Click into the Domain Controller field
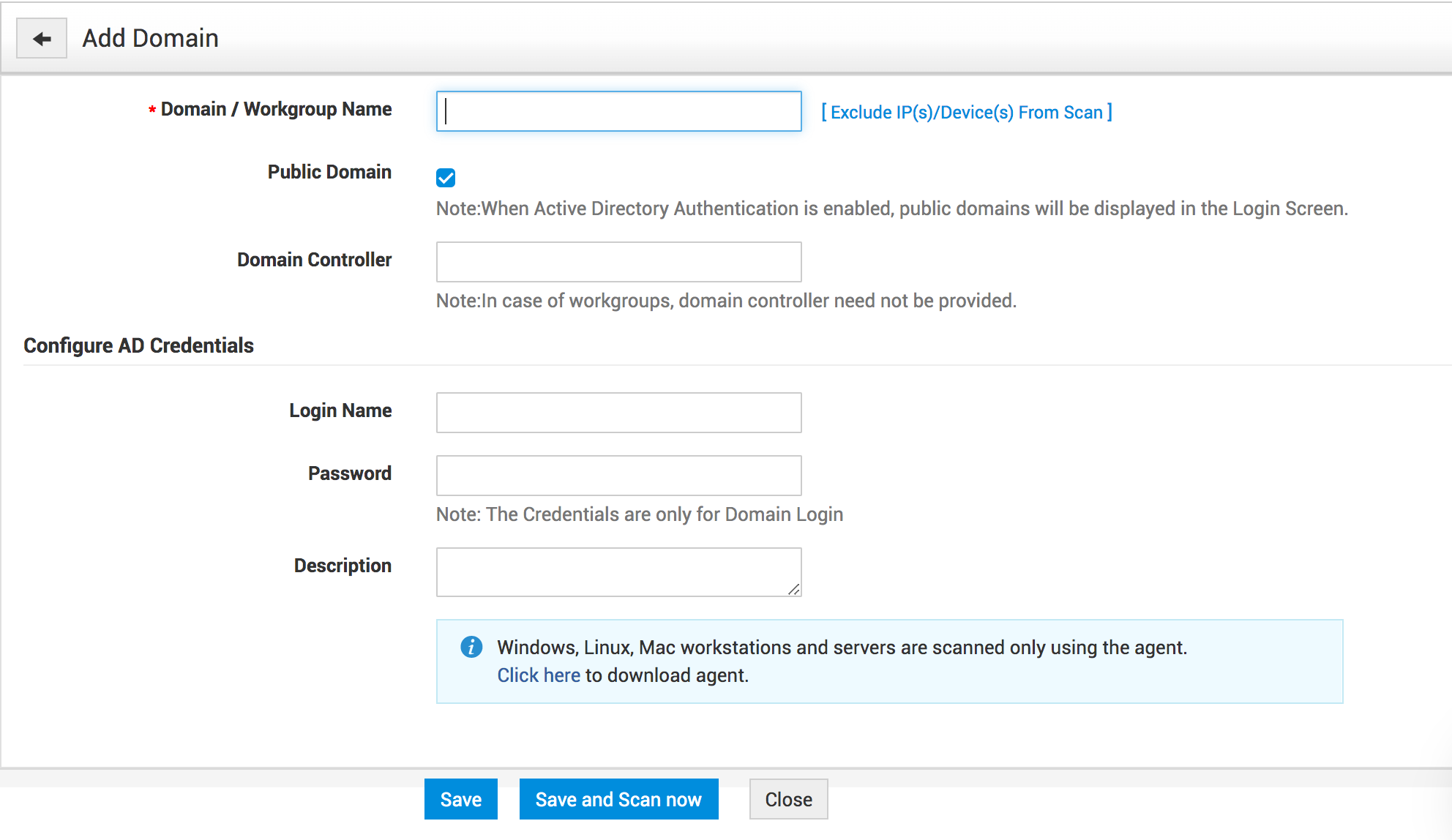Viewport: 1452px width, 840px height. click(618, 262)
